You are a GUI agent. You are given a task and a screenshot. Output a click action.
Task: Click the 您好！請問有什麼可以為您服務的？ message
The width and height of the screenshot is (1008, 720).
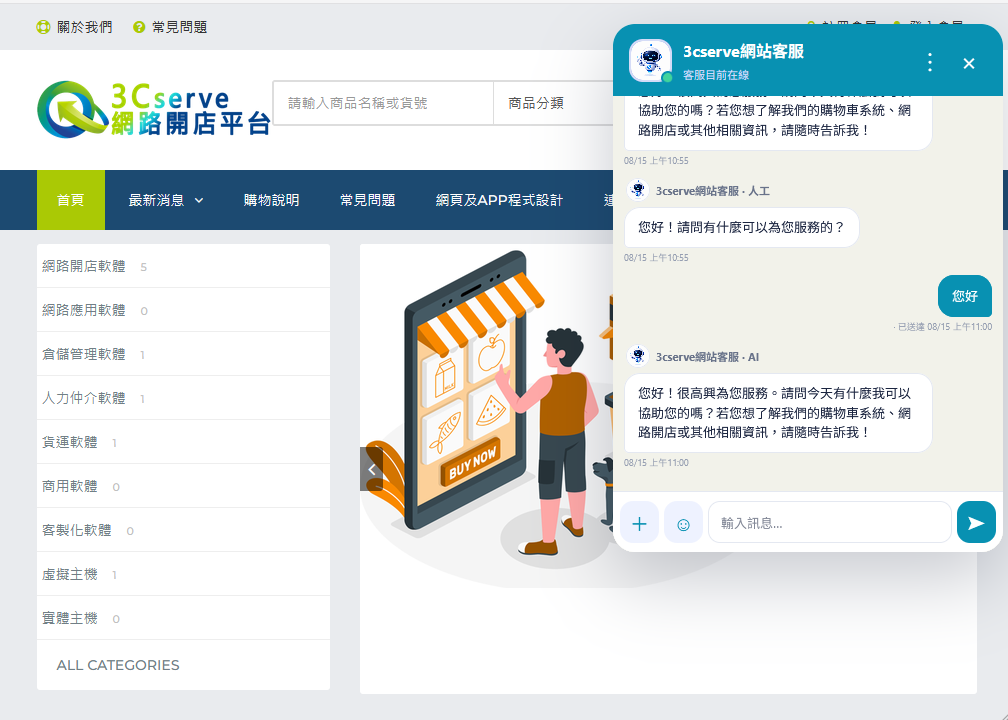[741, 227]
